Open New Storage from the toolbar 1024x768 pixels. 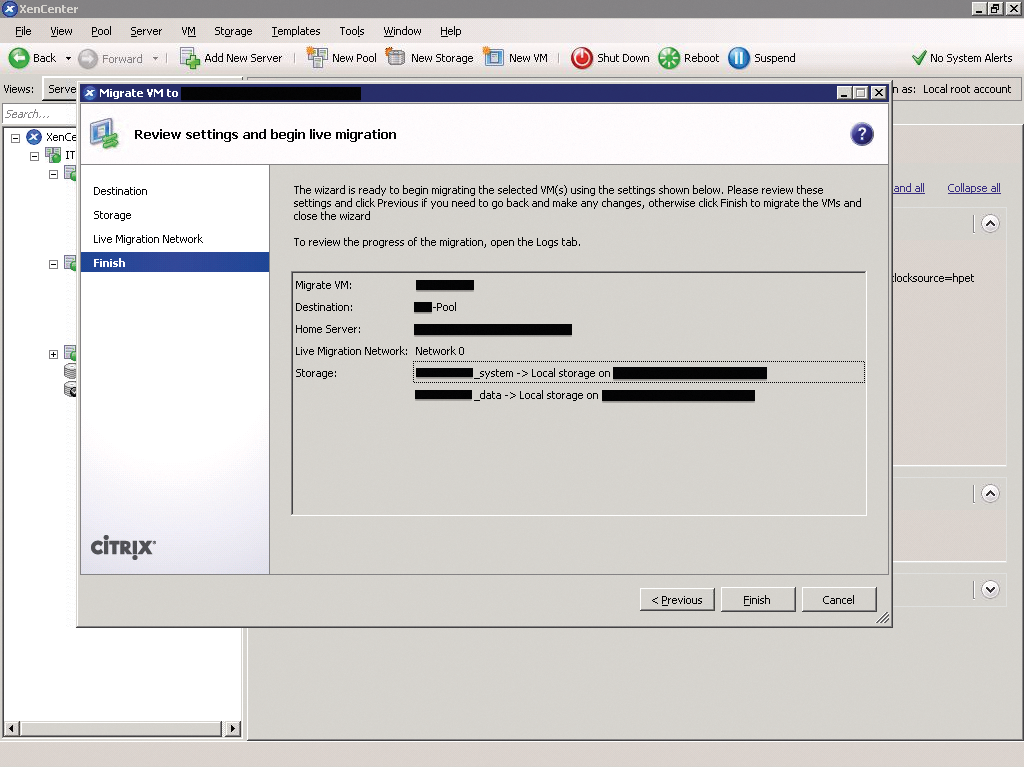(396, 58)
